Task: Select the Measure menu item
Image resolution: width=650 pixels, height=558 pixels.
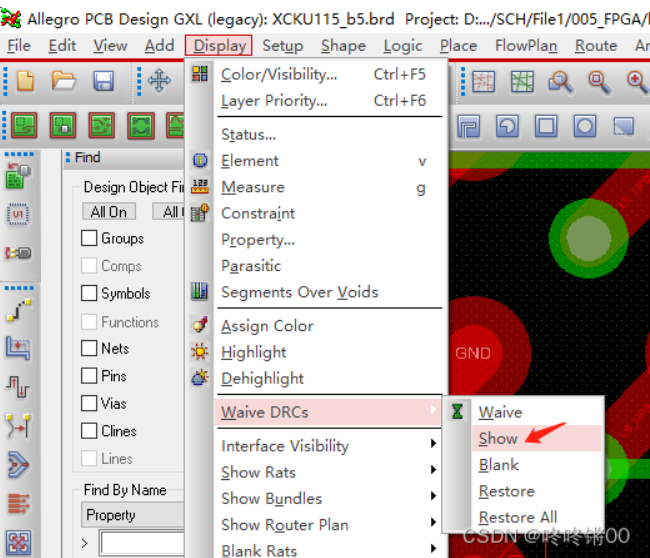Action: pos(330,187)
